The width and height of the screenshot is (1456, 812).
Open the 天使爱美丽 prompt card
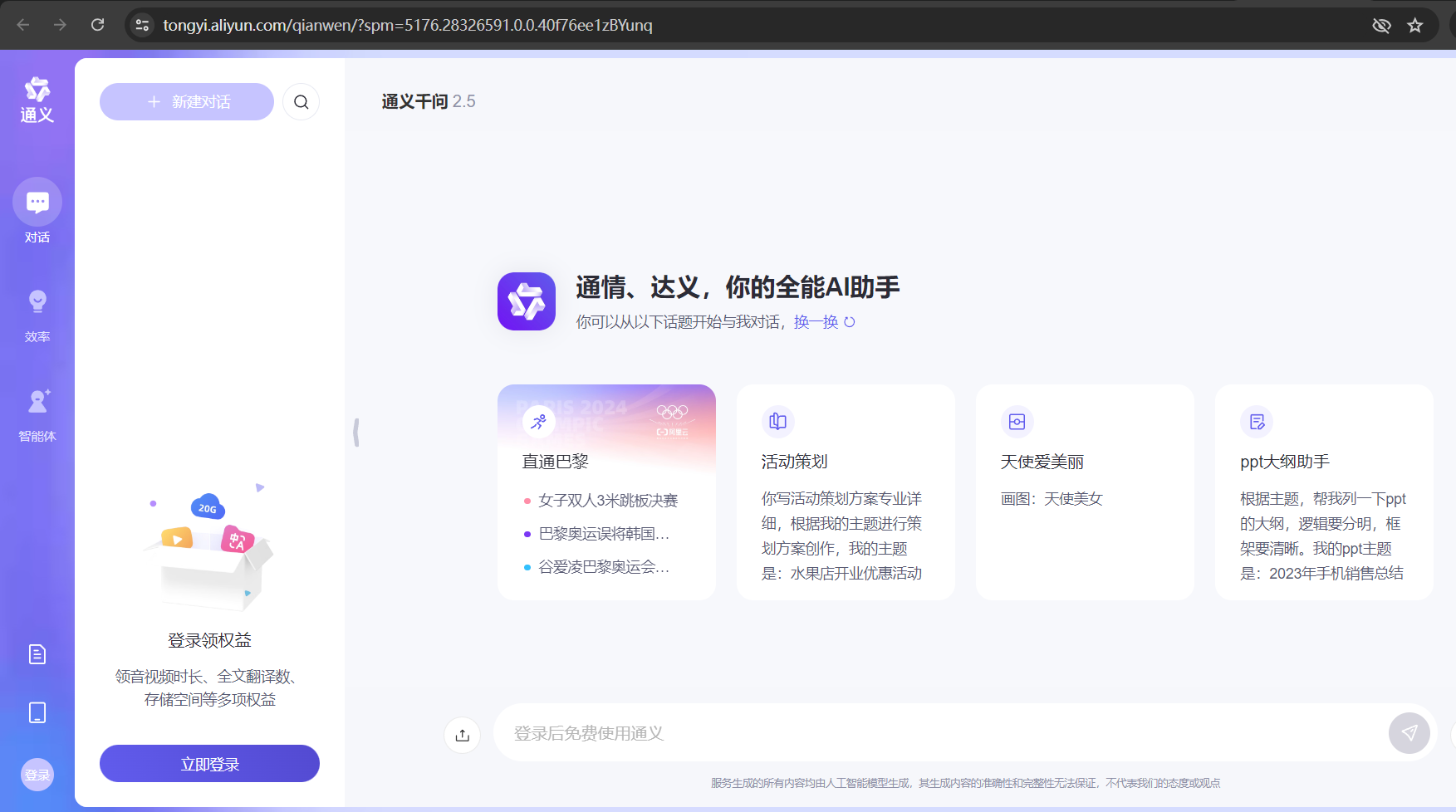pos(1085,492)
